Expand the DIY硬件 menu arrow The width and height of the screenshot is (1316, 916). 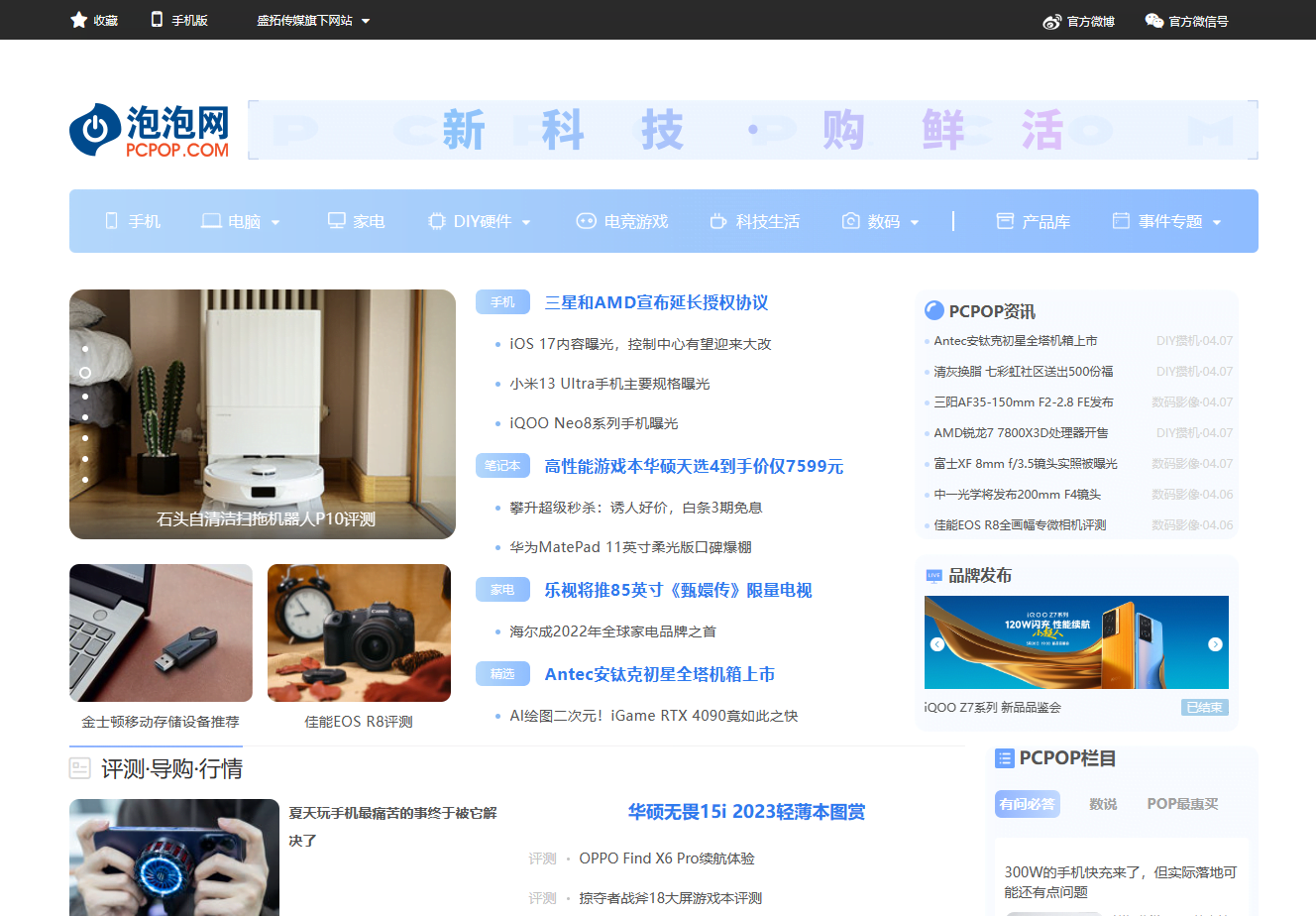click(526, 222)
